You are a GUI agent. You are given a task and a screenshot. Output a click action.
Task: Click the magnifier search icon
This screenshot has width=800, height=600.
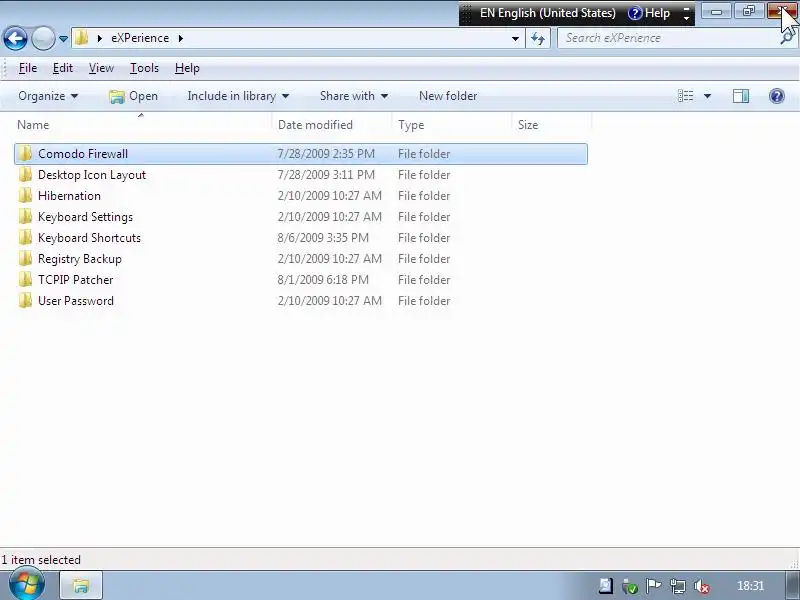pos(787,38)
